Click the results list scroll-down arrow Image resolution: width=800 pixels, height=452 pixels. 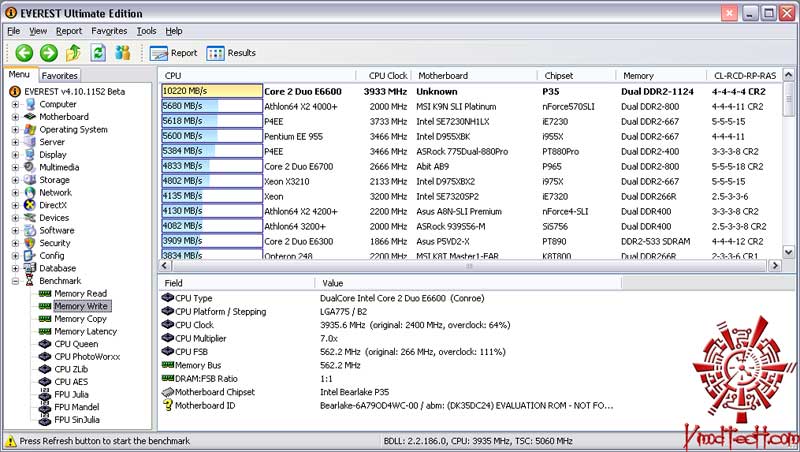point(789,252)
